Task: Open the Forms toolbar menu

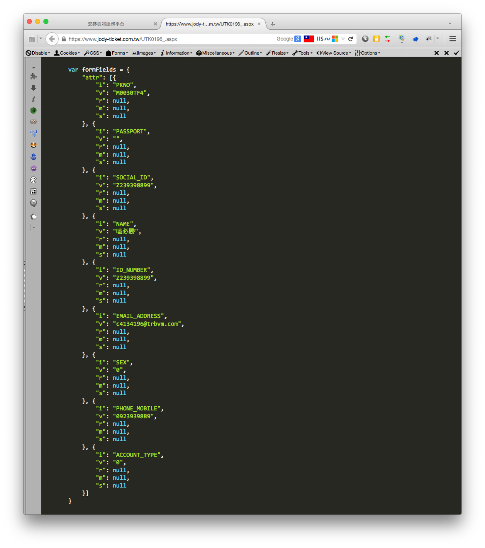Action: (x=117, y=53)
